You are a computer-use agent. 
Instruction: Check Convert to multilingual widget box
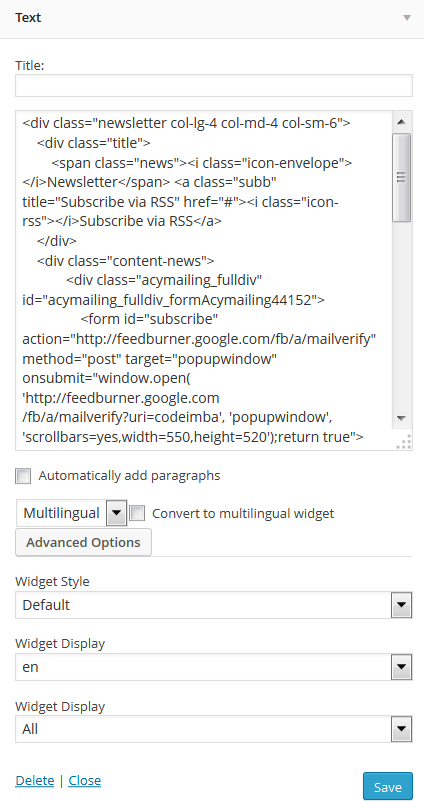(137, 513)
